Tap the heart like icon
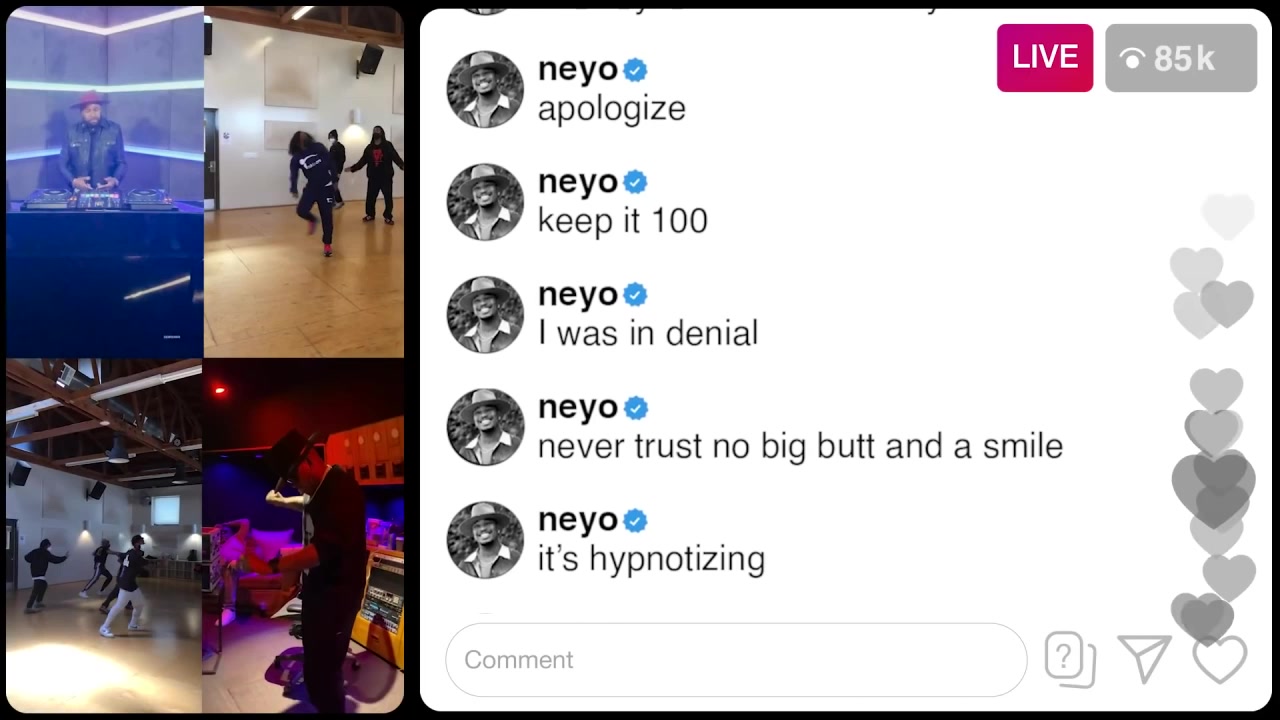Image resolution: width=1280 pixels, height=720 pixels. point(1220,658)
